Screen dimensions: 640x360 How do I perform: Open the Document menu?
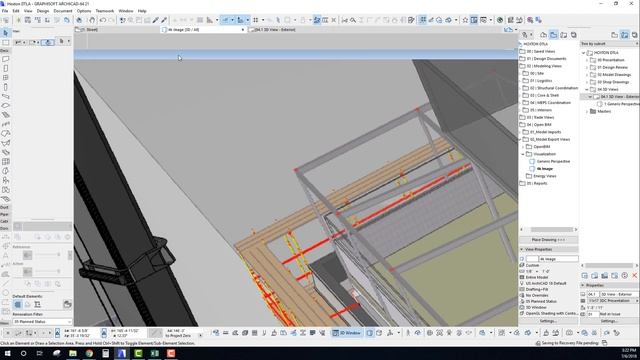click(63, 11)
